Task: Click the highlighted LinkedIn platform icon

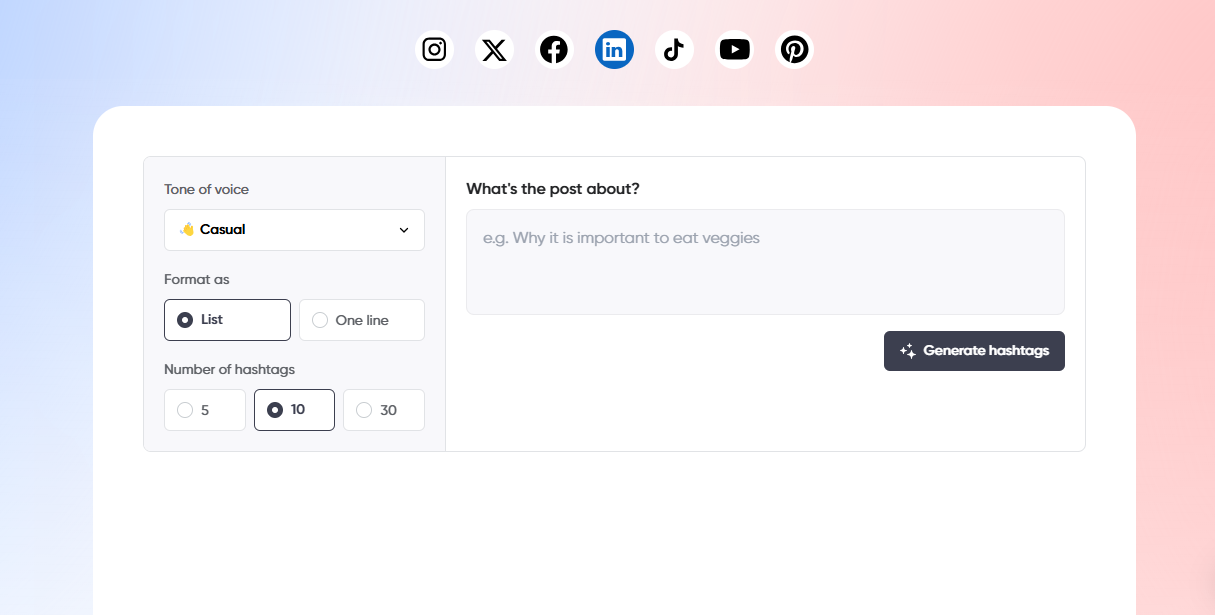Action: 614,49
